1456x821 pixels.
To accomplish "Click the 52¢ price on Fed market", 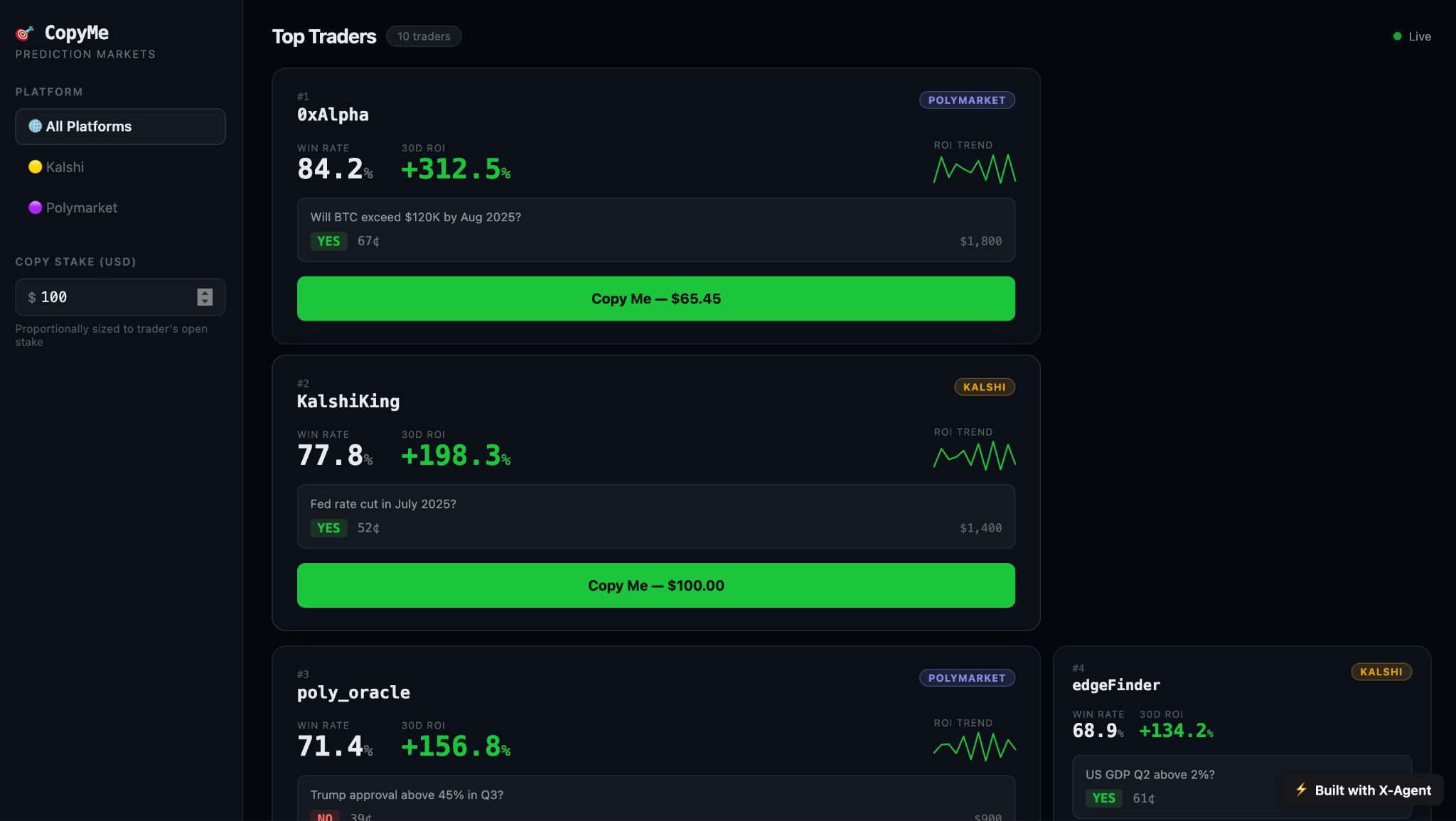I will point(368,528).
